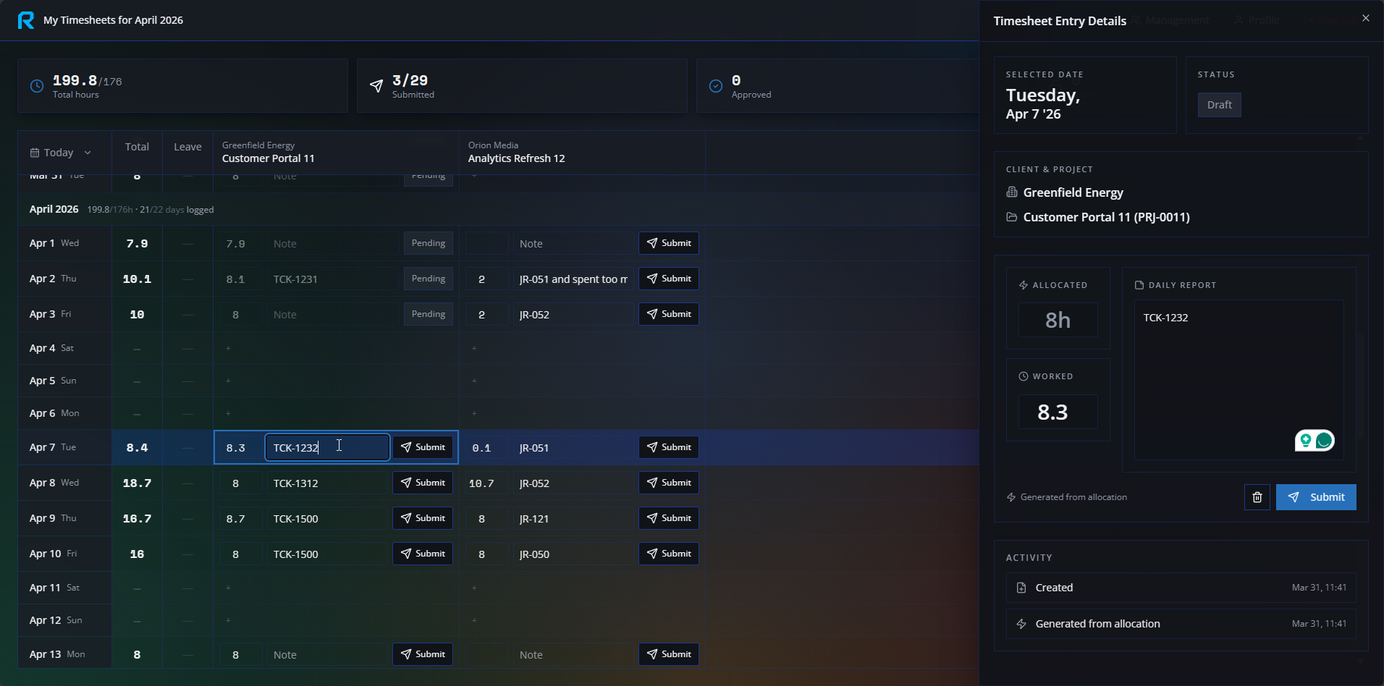Open the Created activity entry
The image size is (1384, 686).
(1181, 588)
